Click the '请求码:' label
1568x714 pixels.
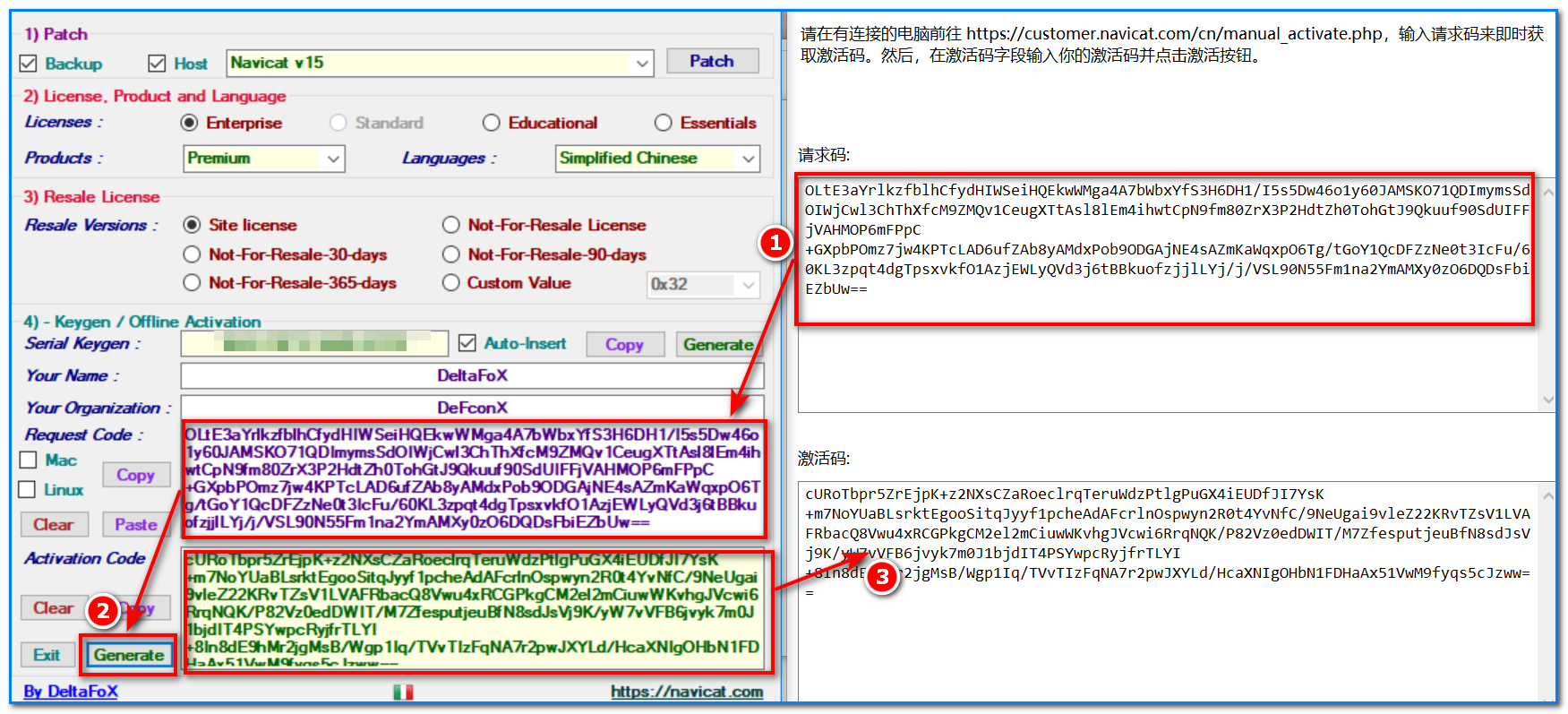coord(824,155)
